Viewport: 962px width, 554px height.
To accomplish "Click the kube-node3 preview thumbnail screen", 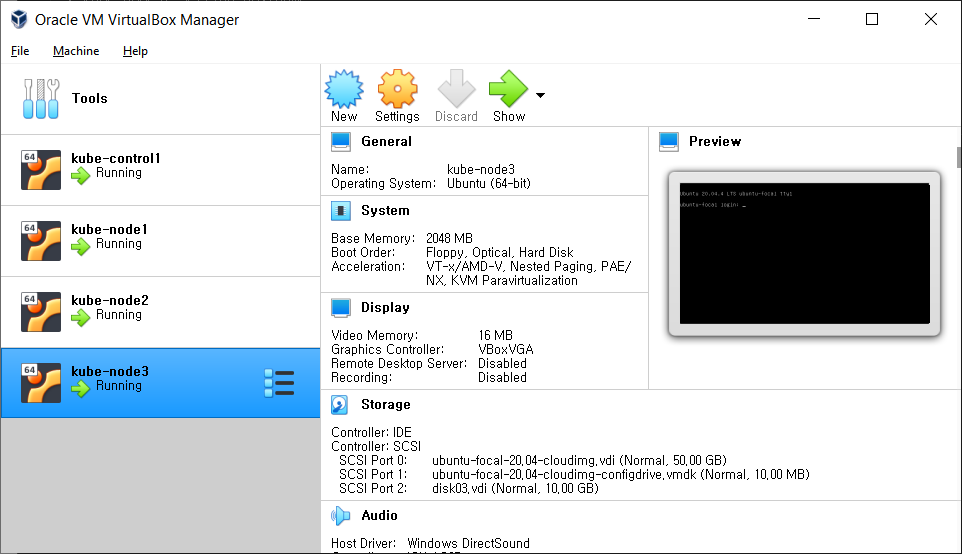I will (804, 253).
